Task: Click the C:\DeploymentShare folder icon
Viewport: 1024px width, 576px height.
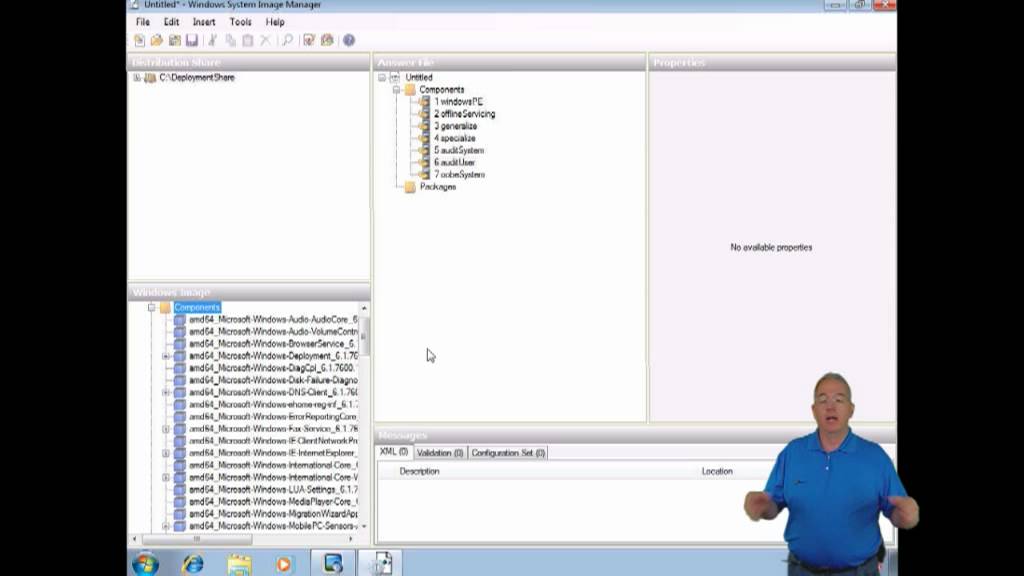Action: (x=150, y=78)
